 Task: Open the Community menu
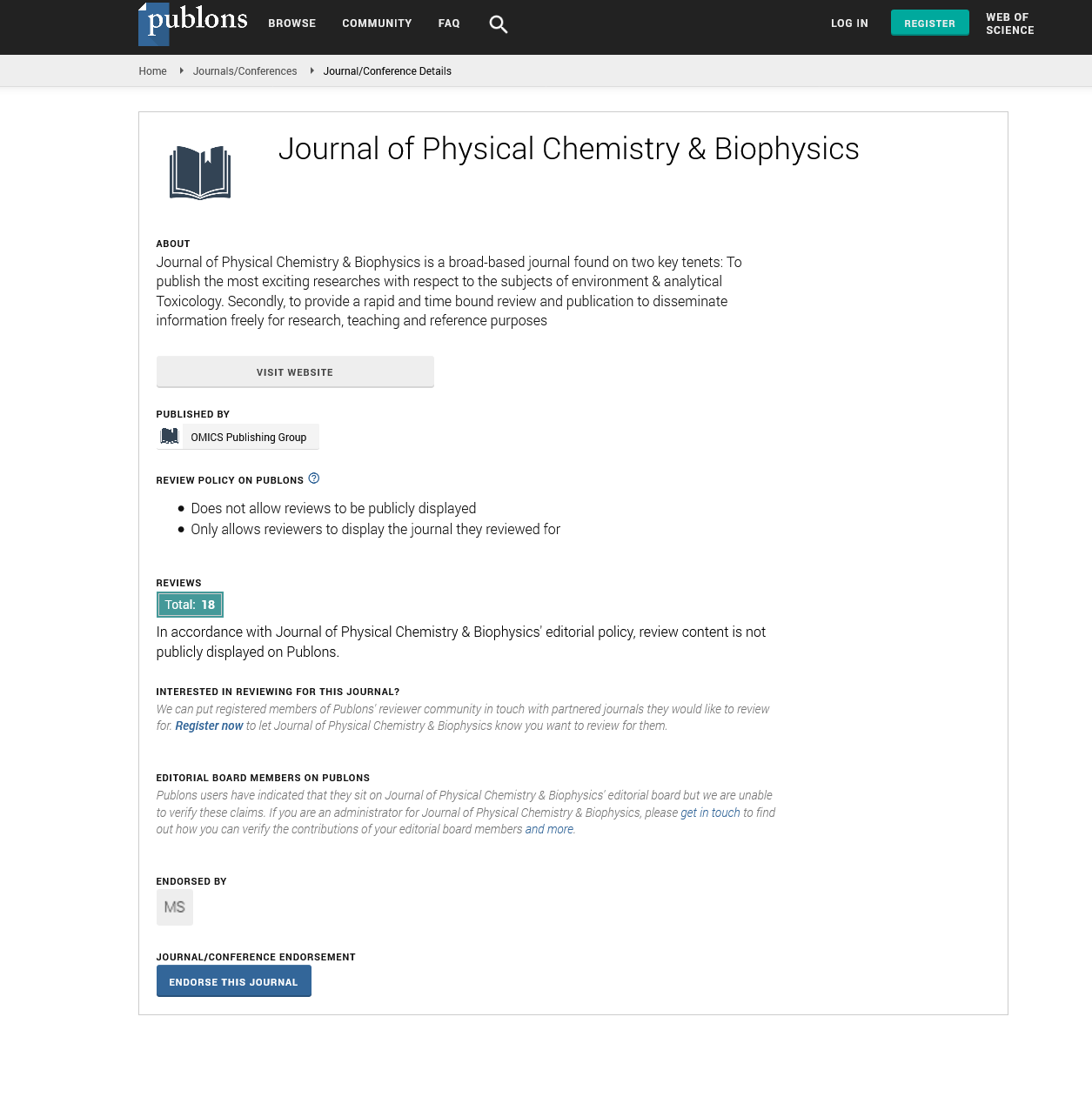[377, 23]
